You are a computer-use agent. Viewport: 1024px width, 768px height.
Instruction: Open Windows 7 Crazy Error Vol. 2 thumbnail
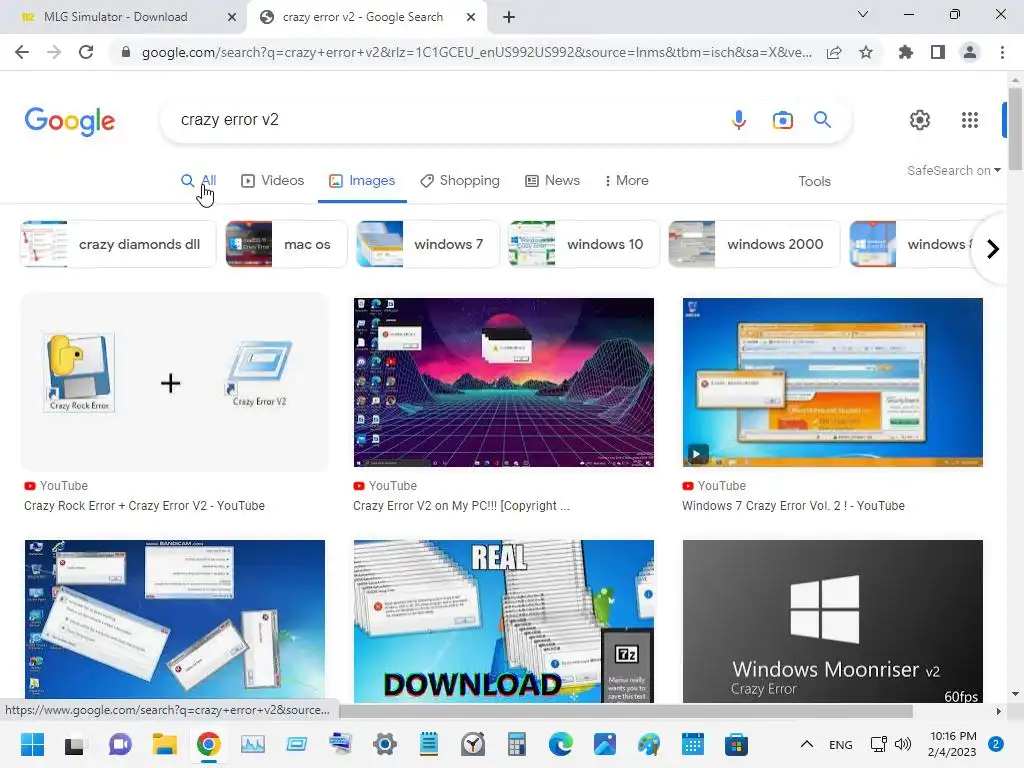click(x=833, y=382)
